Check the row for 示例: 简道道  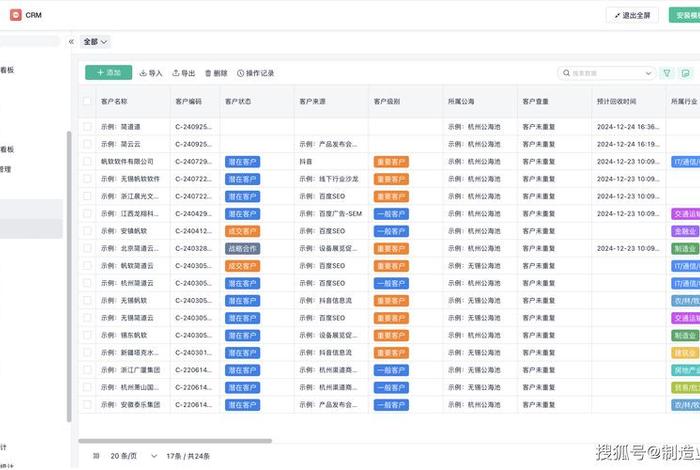click(87, 127)
